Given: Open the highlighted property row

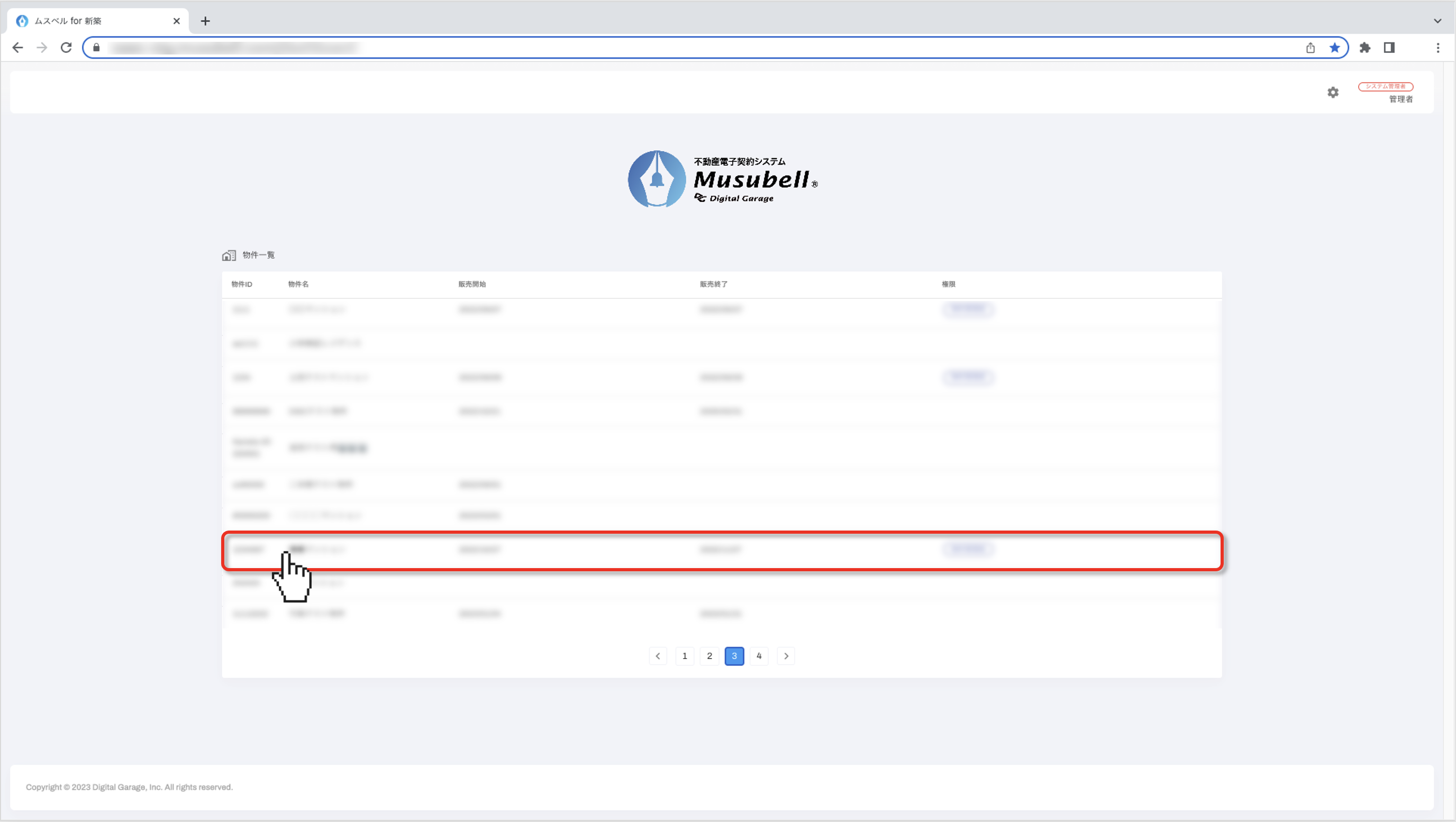Looking at the screenshot, I should pos(721,550).
